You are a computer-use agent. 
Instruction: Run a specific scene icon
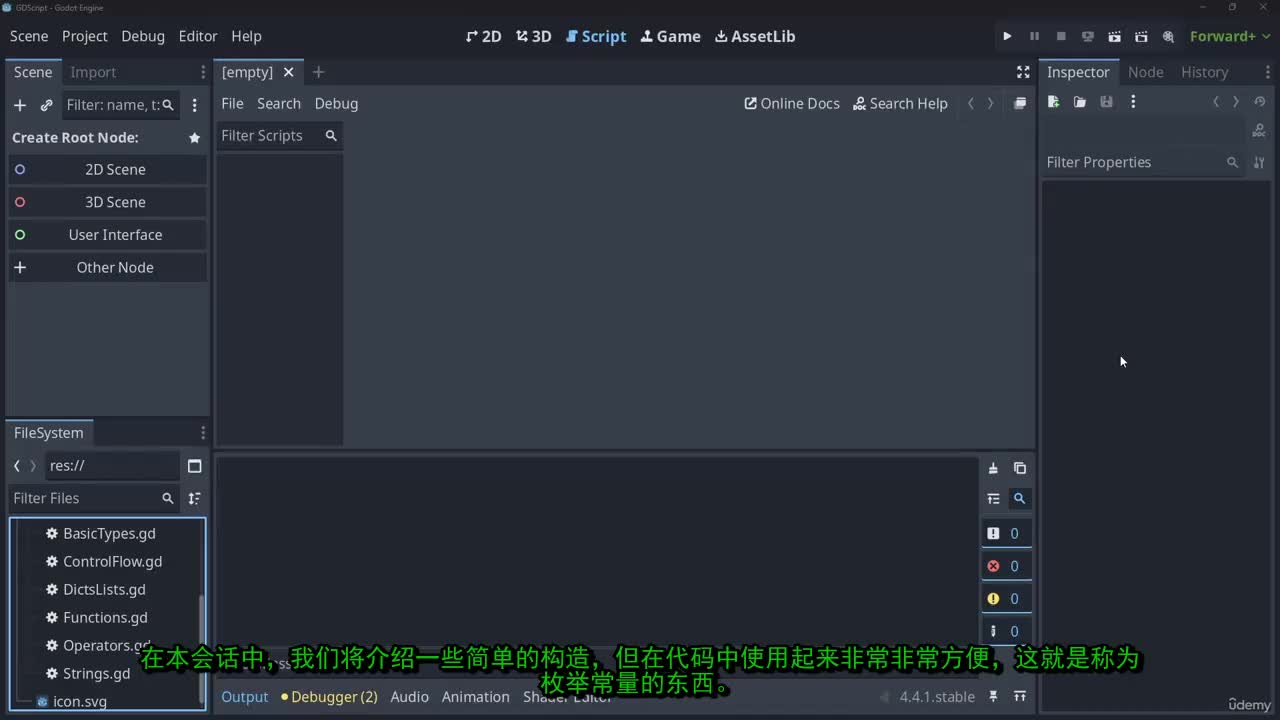coord(1141,36)
